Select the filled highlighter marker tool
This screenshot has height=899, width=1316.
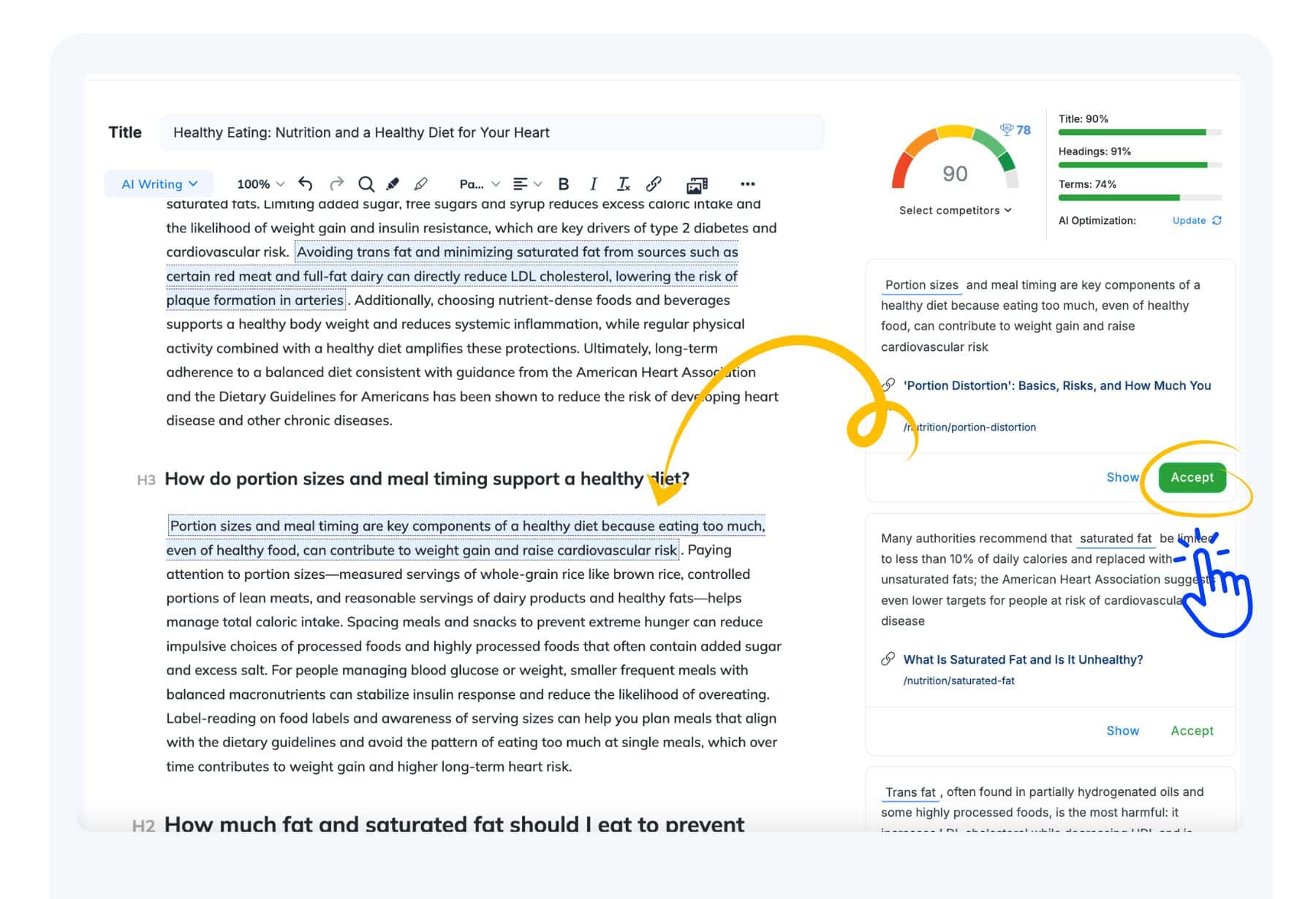pos(393,183)
